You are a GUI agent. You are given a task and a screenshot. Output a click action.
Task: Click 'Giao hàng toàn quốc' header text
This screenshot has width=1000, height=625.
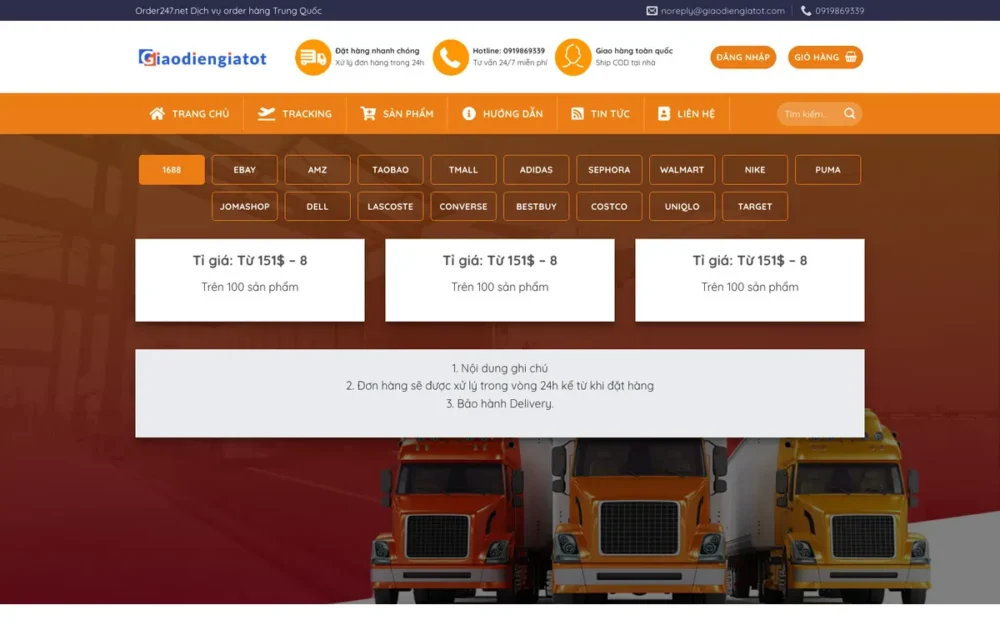634,51
